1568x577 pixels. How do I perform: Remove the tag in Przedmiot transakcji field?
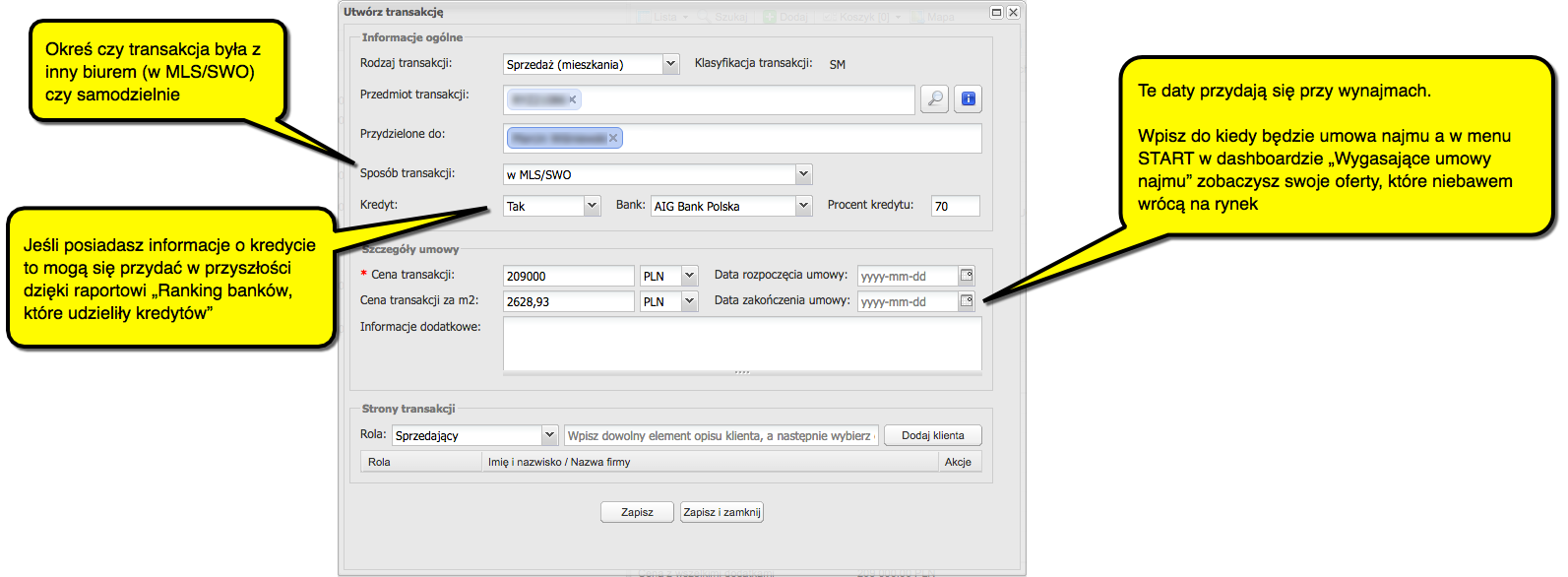(573, 99)
